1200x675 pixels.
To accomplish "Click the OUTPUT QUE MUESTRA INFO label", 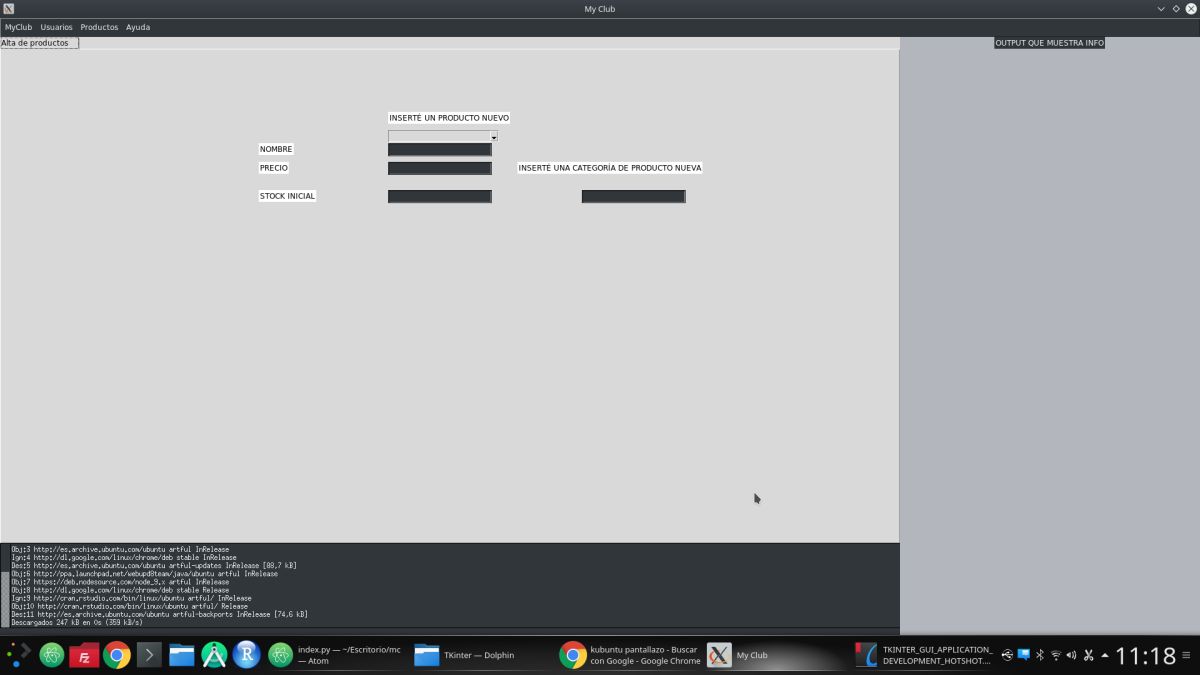I will 1050,43.
